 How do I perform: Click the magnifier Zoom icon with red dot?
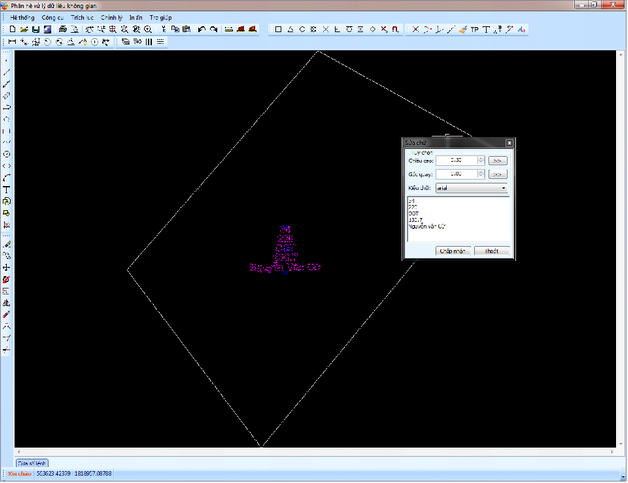148,29
